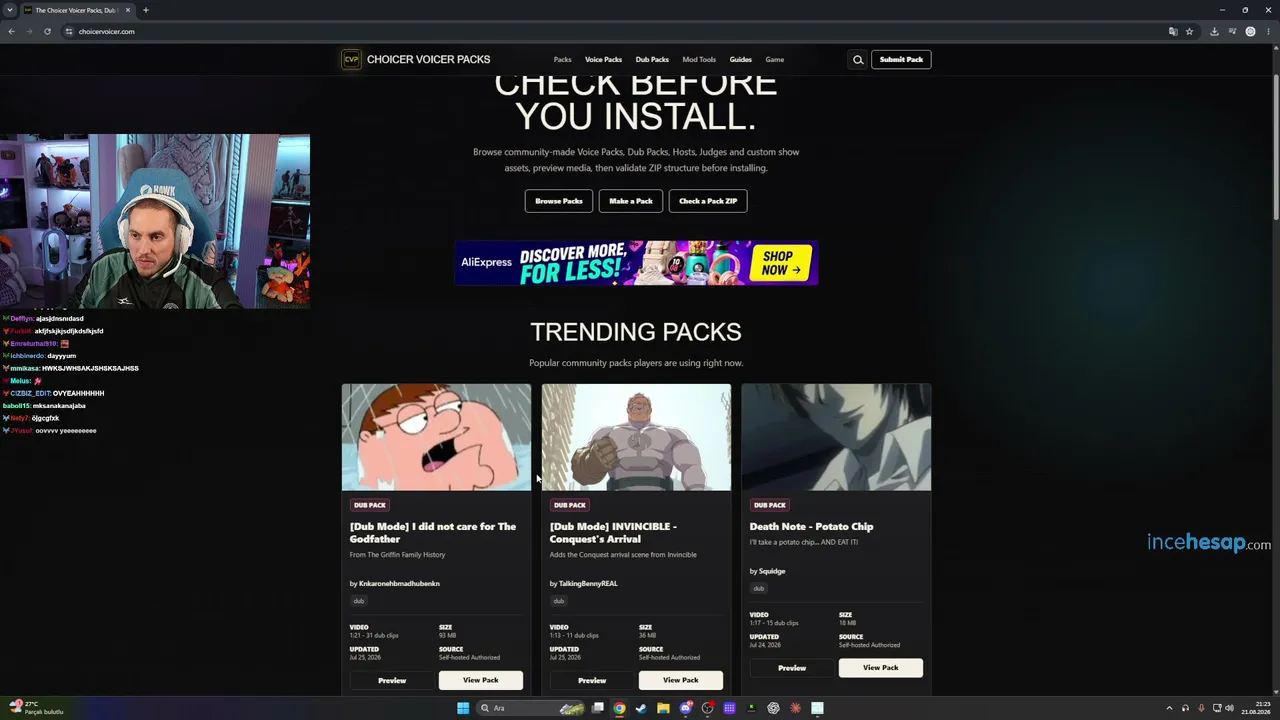
Task: Open the Godfather dub pack title
Action: (433, 533)
